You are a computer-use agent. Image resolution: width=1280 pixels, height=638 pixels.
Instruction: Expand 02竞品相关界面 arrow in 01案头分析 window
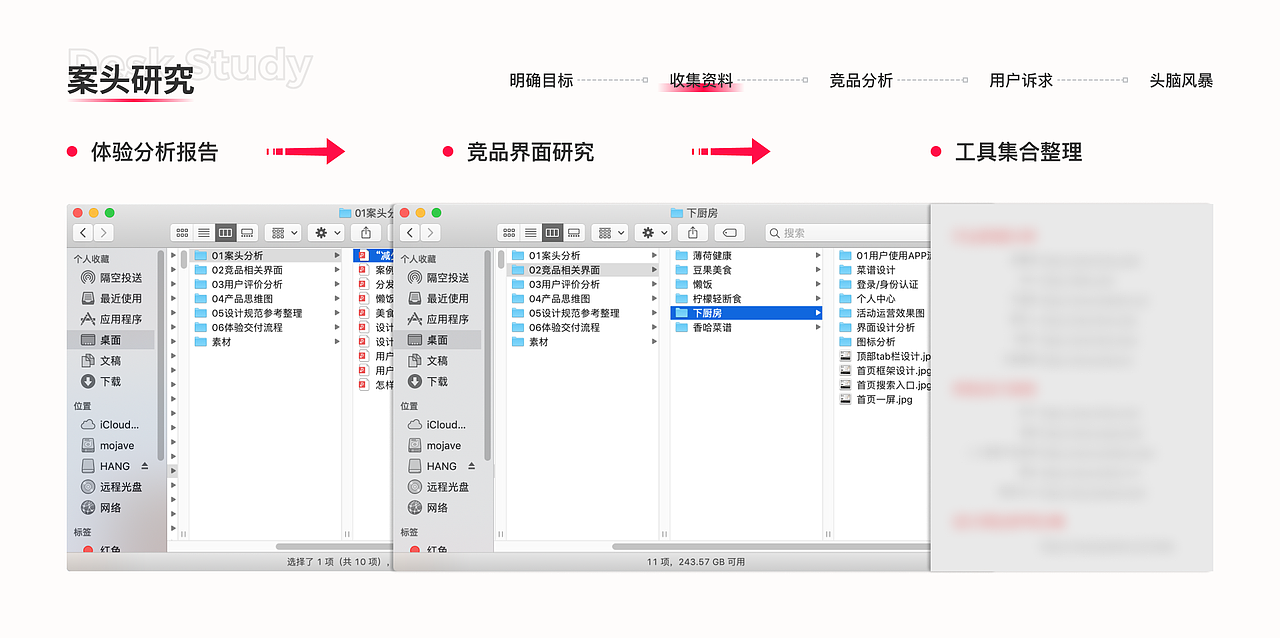336,270
